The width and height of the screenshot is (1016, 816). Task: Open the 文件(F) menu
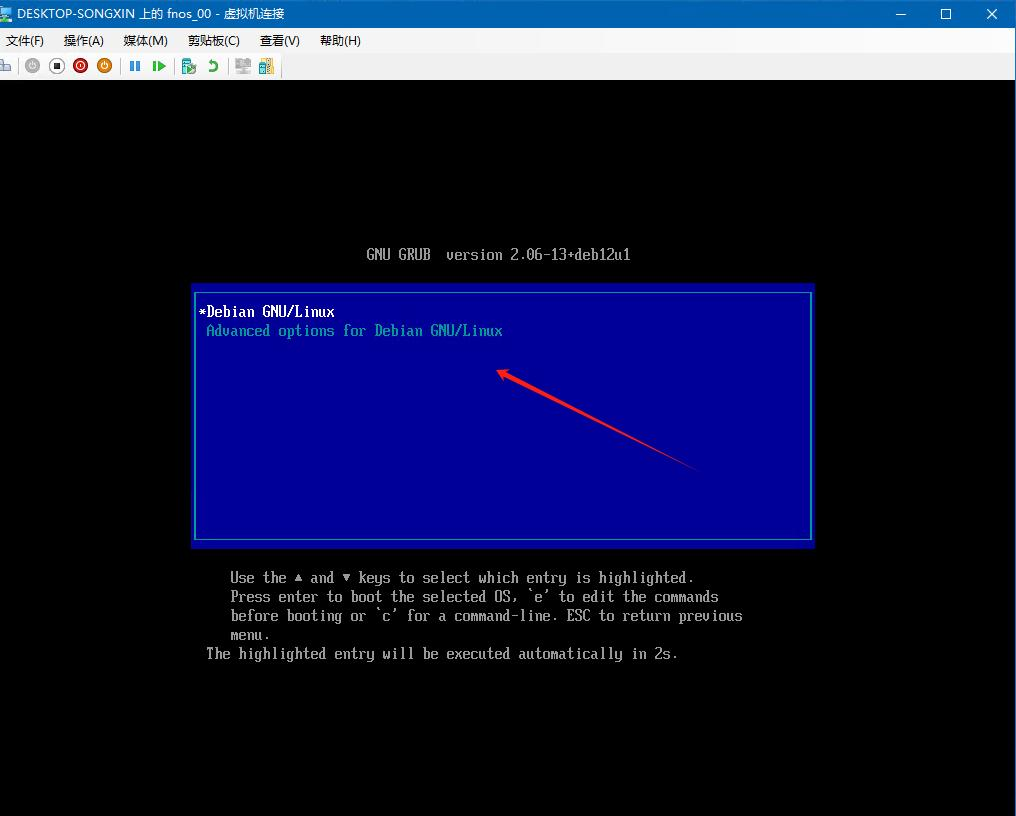coord(25,41)
